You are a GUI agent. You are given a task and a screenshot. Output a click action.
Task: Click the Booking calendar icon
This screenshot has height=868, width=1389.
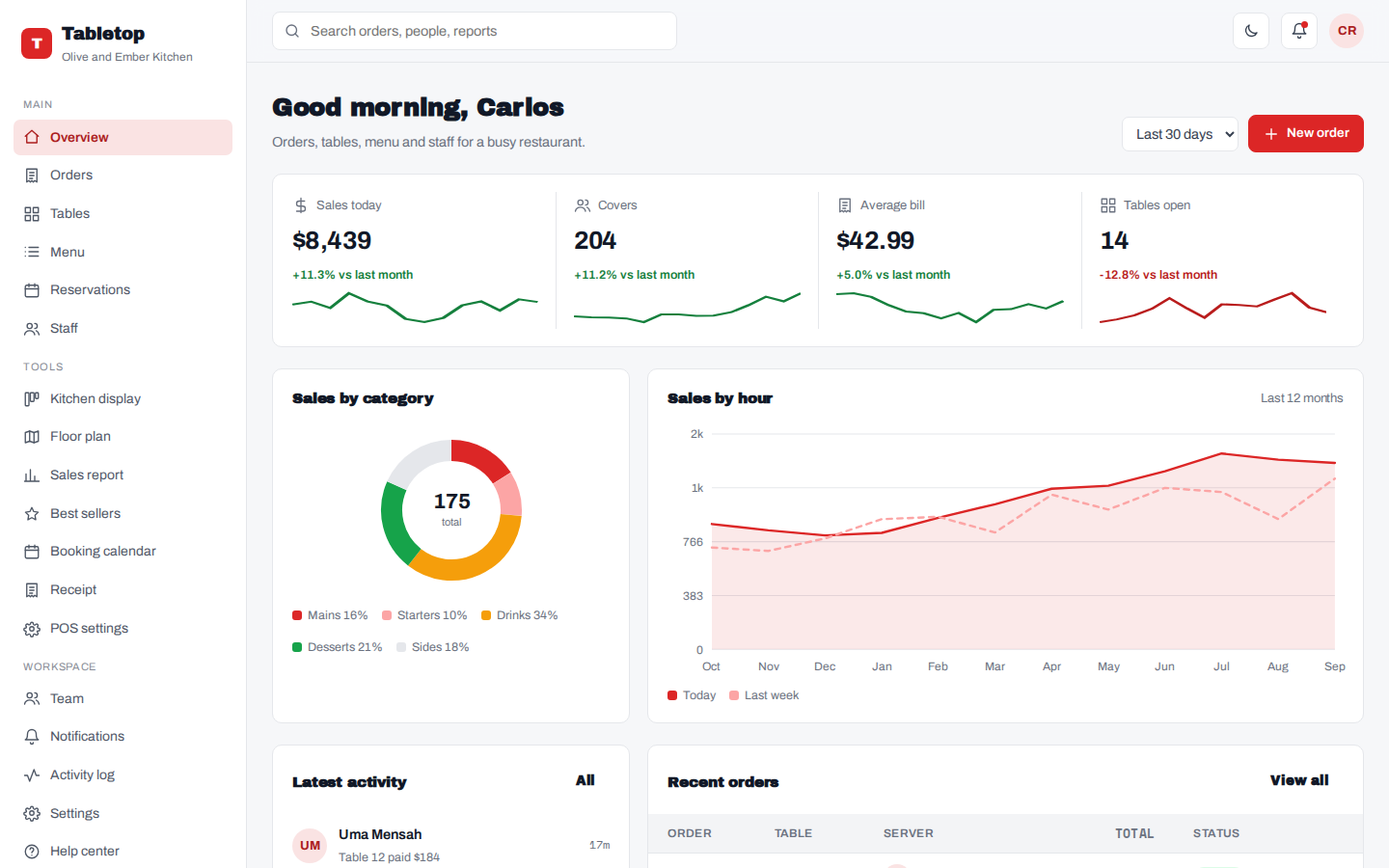(32, 552)
